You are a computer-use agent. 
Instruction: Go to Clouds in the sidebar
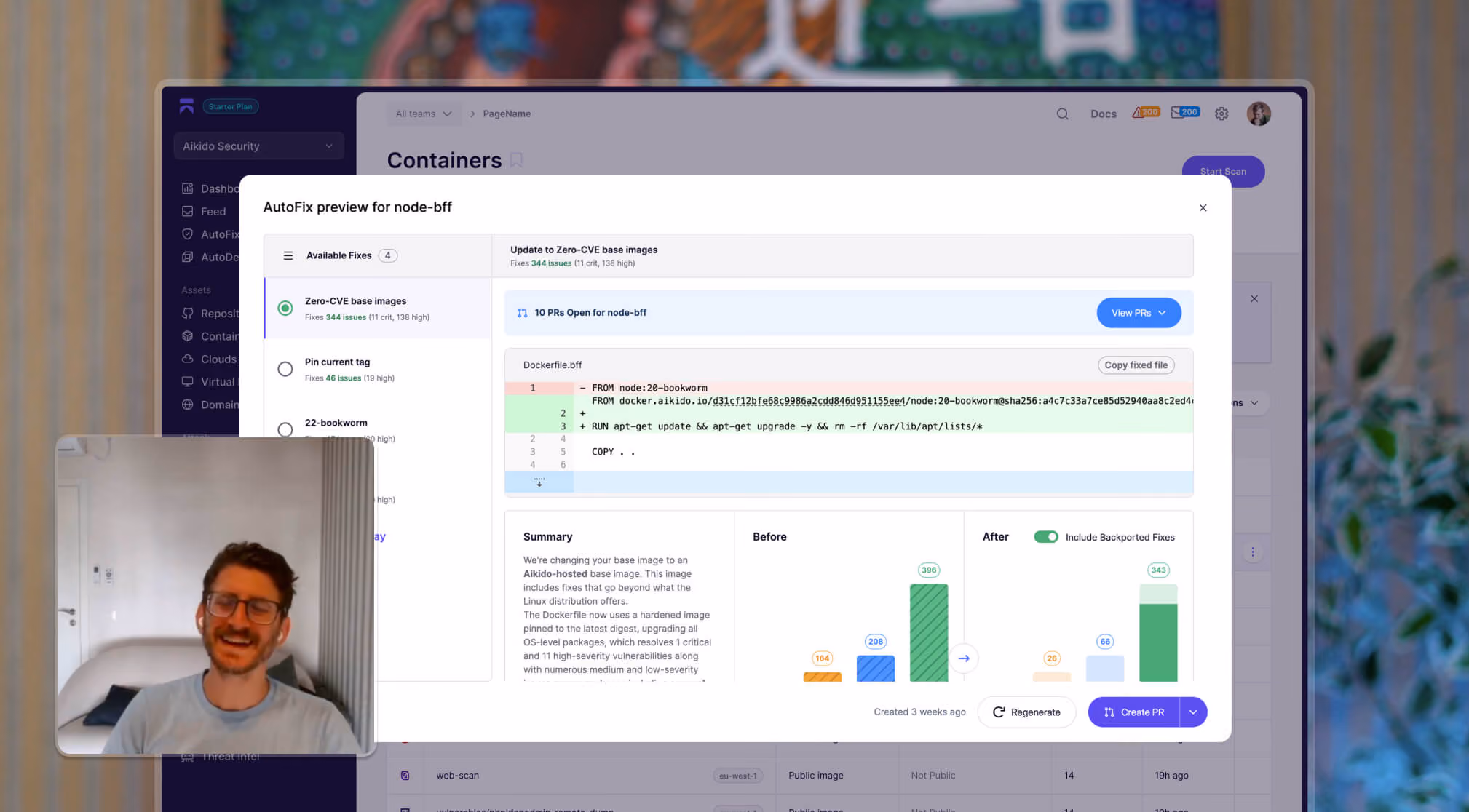(218, 359)
